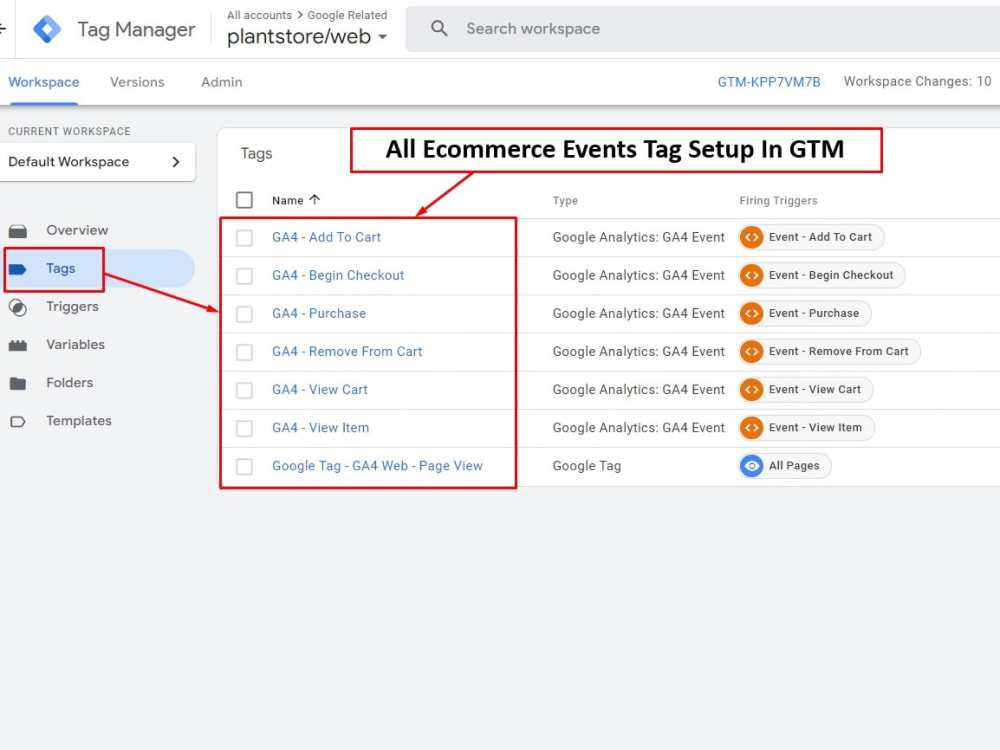Check the checkbox for GA4 - Purchase tag
The width and height of the screenshot is (1000, 750).
pyautogui.click(x=244, y=313)
